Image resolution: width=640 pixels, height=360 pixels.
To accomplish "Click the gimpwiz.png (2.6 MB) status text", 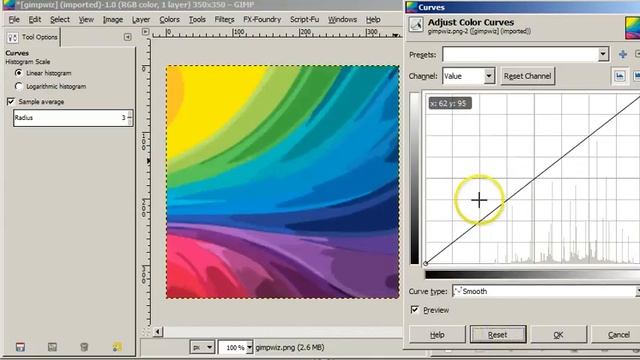I will [x=290, y=347].
